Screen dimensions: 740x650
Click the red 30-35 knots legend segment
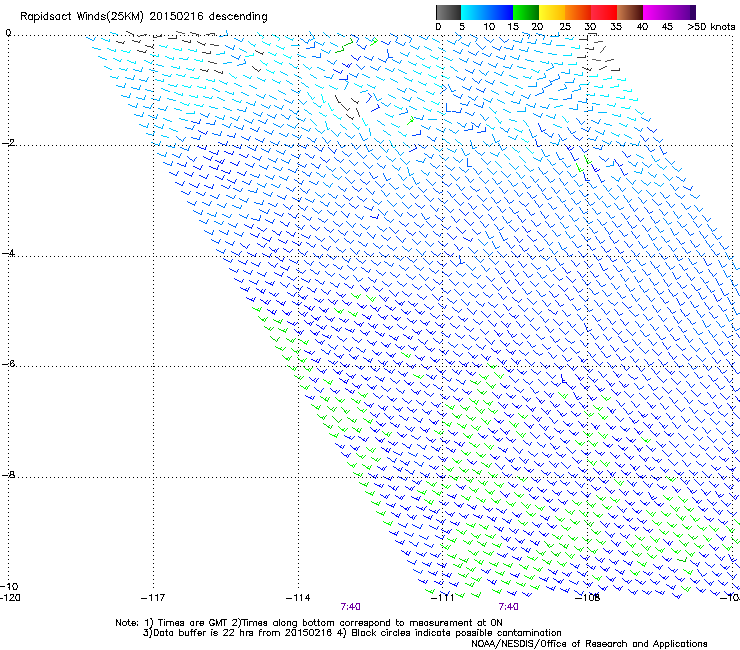point(604,12)
